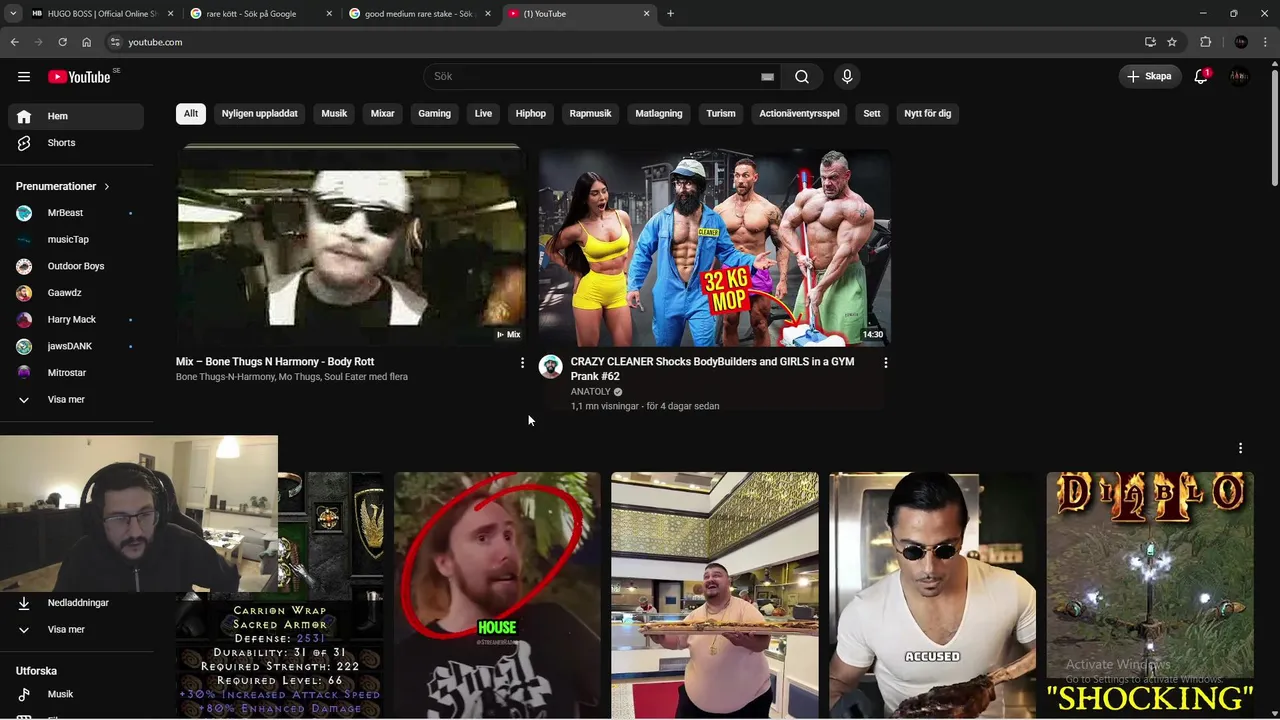Select the Live filter chip
This screenshot has width=1280, height=720.
click(x=483, y=114)
